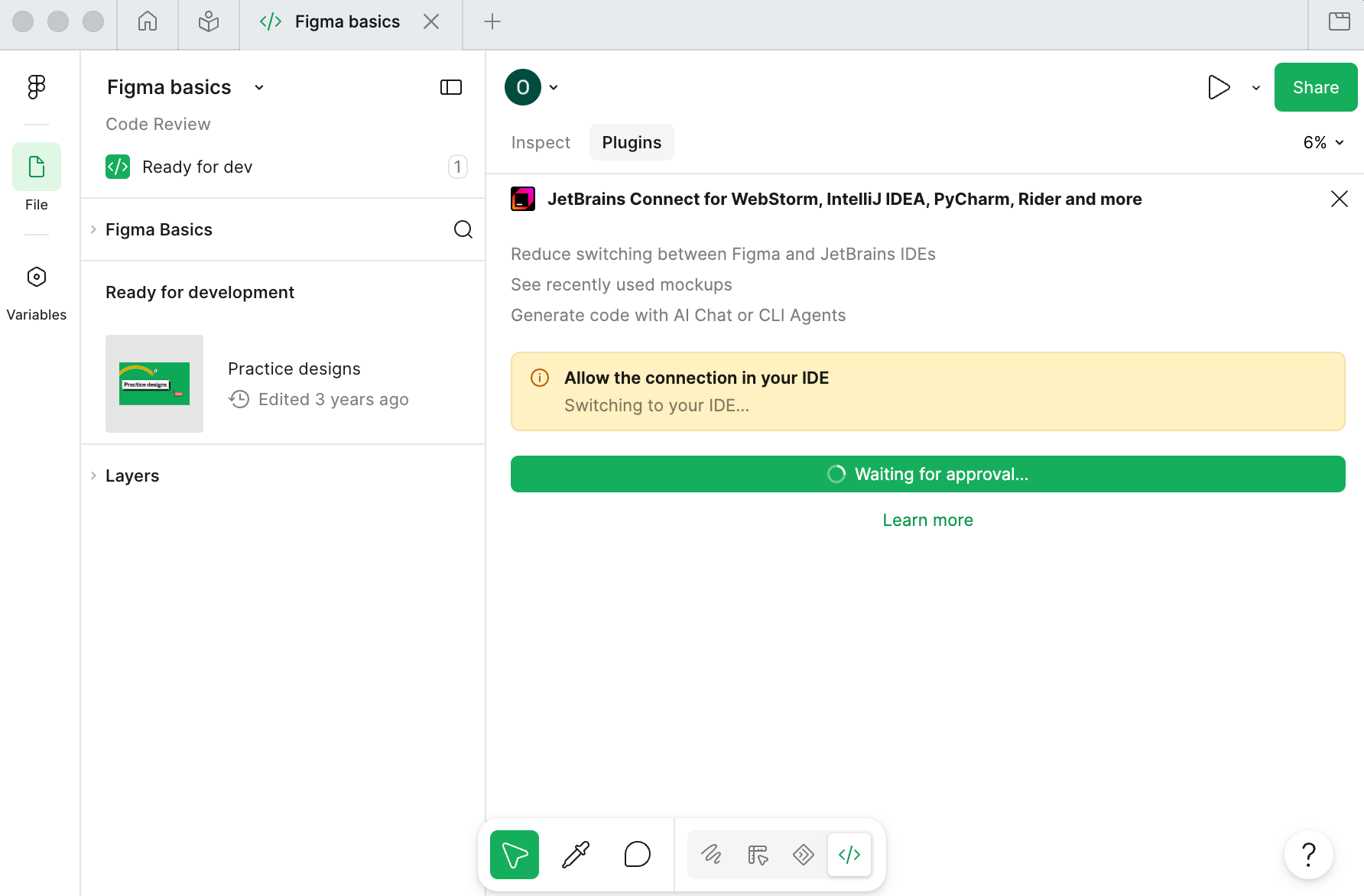Click See recently used mockups text
Image resolution: width=1364 pixels, height=896 pixels.
click(622, 284)
